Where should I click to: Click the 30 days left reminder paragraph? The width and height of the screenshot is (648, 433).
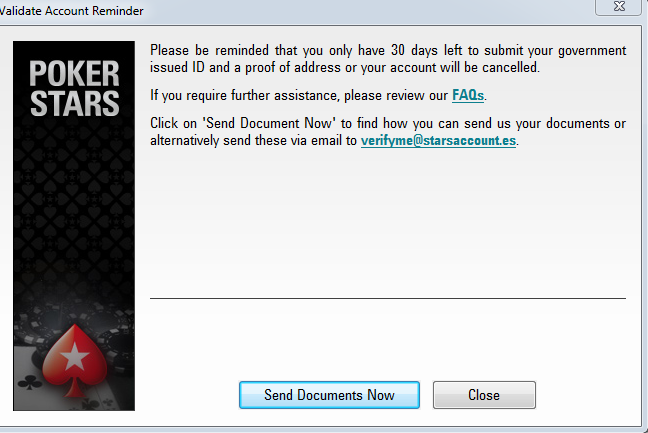(388, 59)
